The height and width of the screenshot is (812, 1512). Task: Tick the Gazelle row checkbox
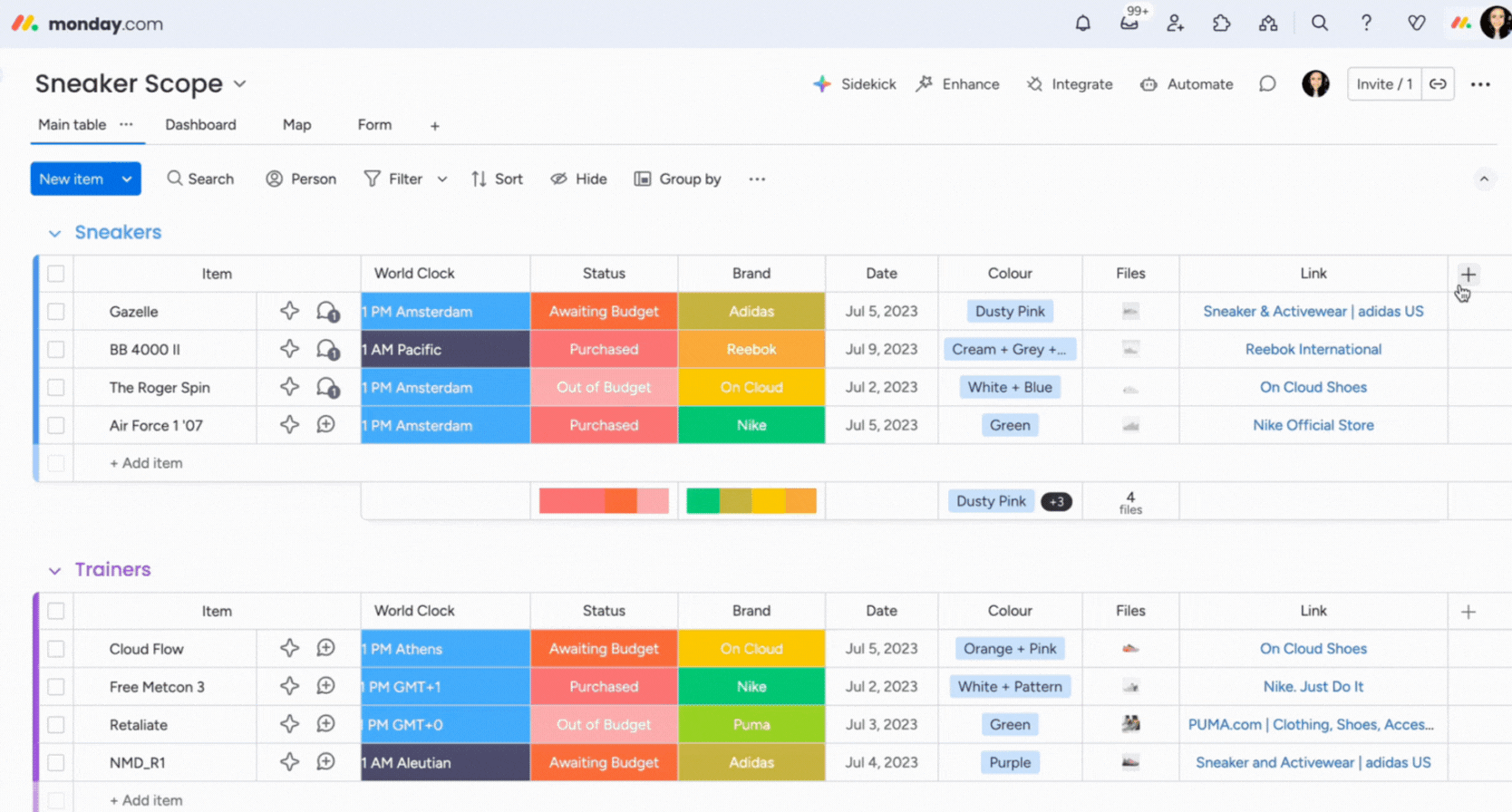[x=56, y=312]
